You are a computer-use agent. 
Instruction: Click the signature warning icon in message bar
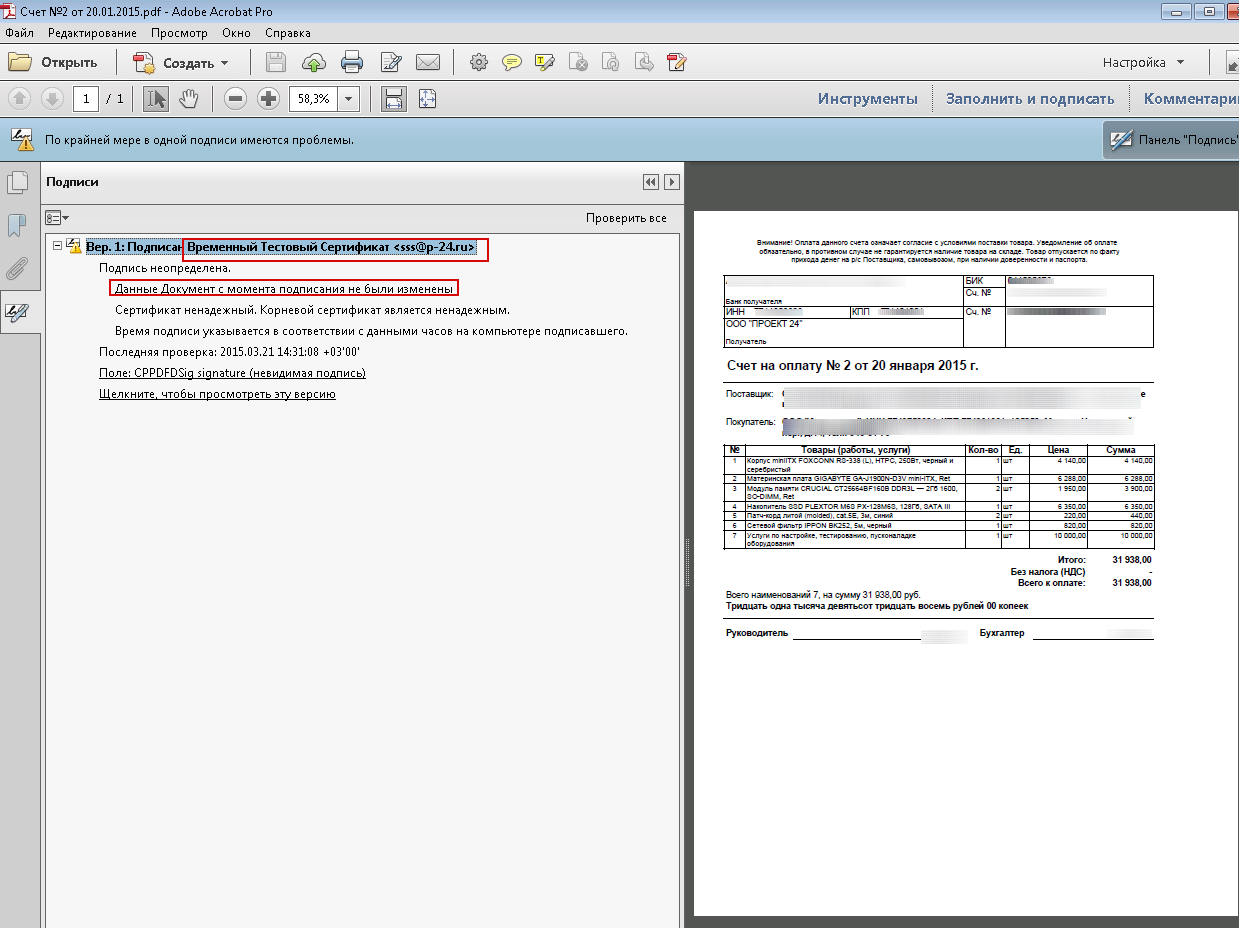coord(22,139)
